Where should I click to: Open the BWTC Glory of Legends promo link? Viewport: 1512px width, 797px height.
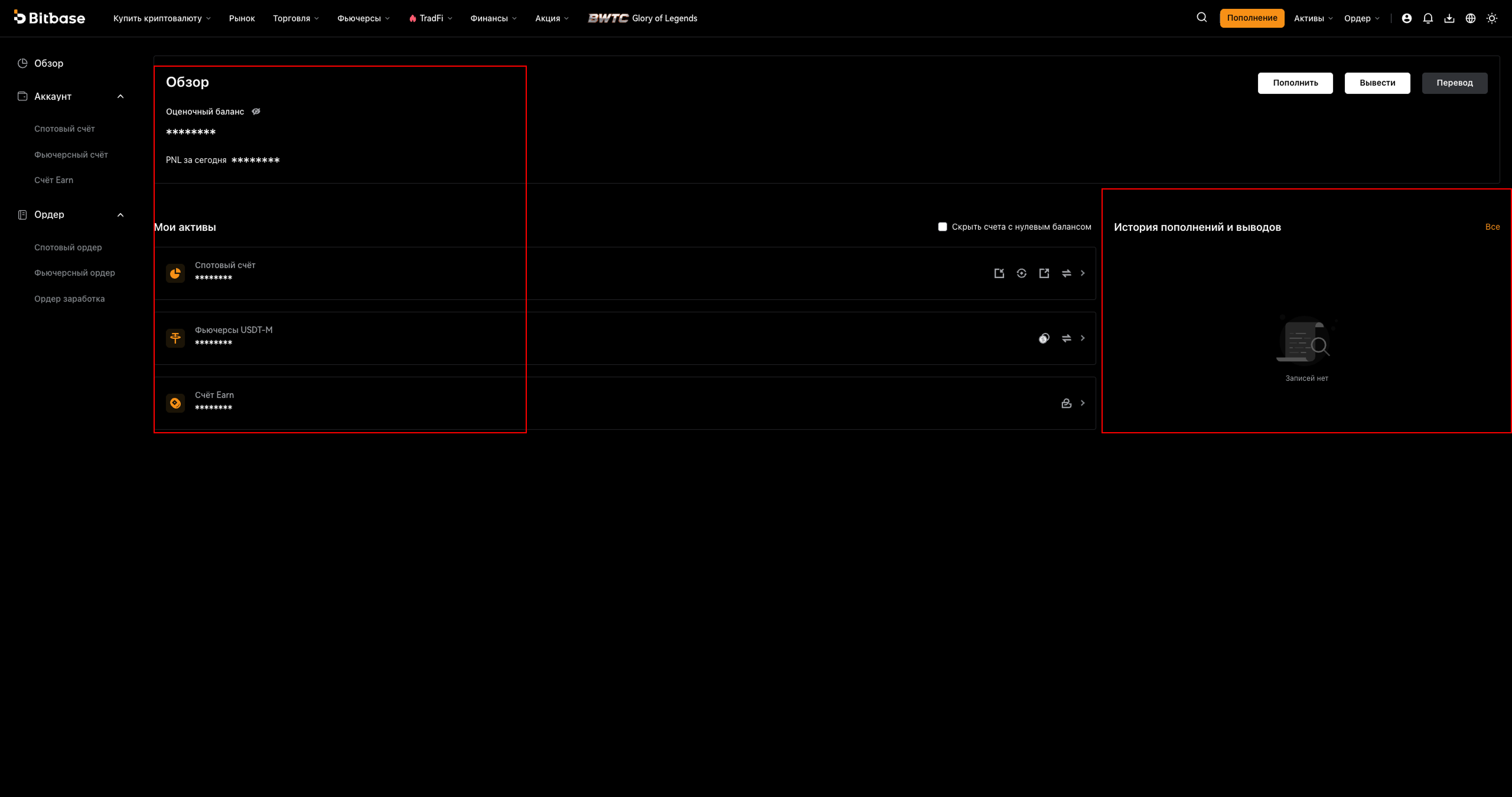[x=643, y=18]
